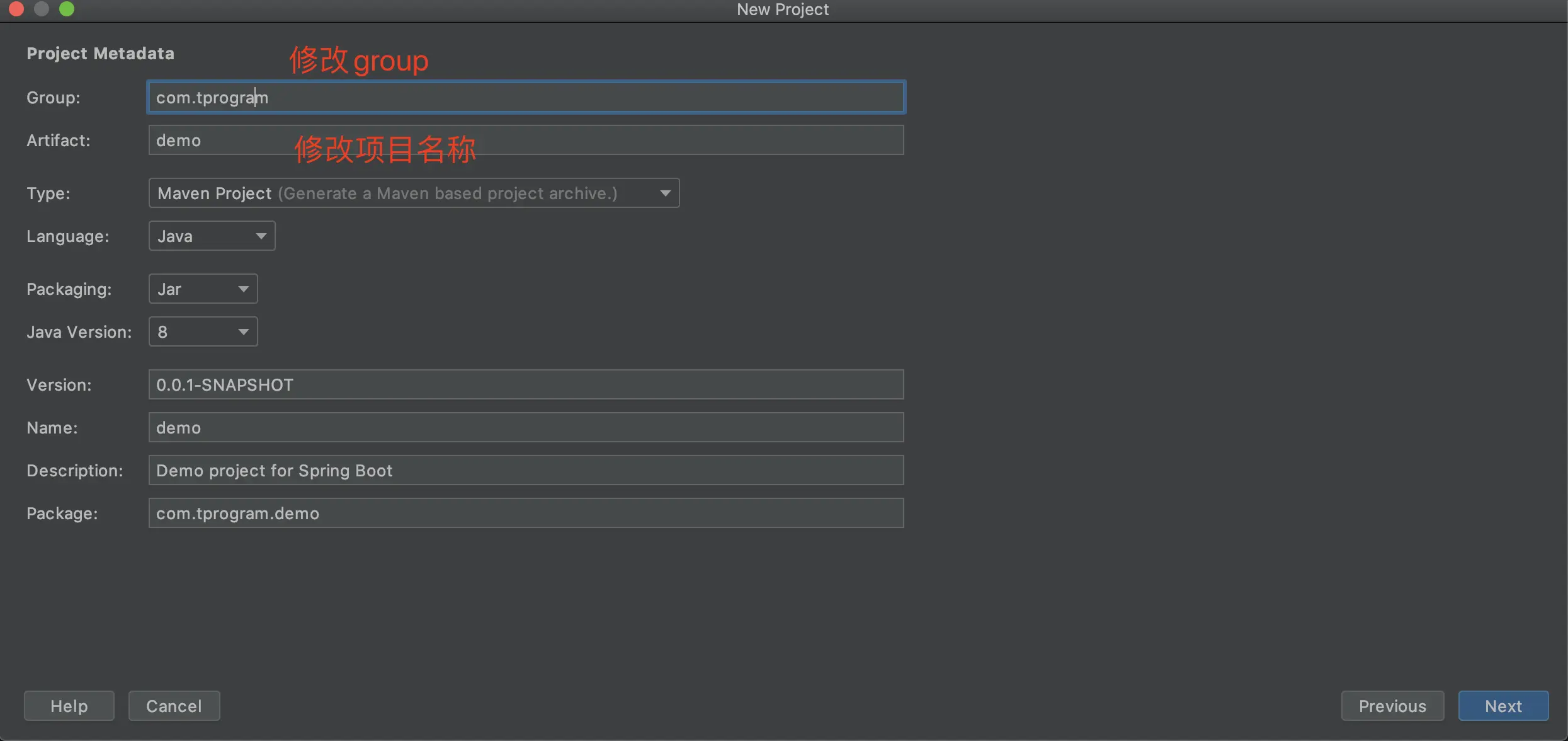Open the Type dropdown showing Maven Project
Viewport: 1568px width, 741px height.
tap(413, 193)
